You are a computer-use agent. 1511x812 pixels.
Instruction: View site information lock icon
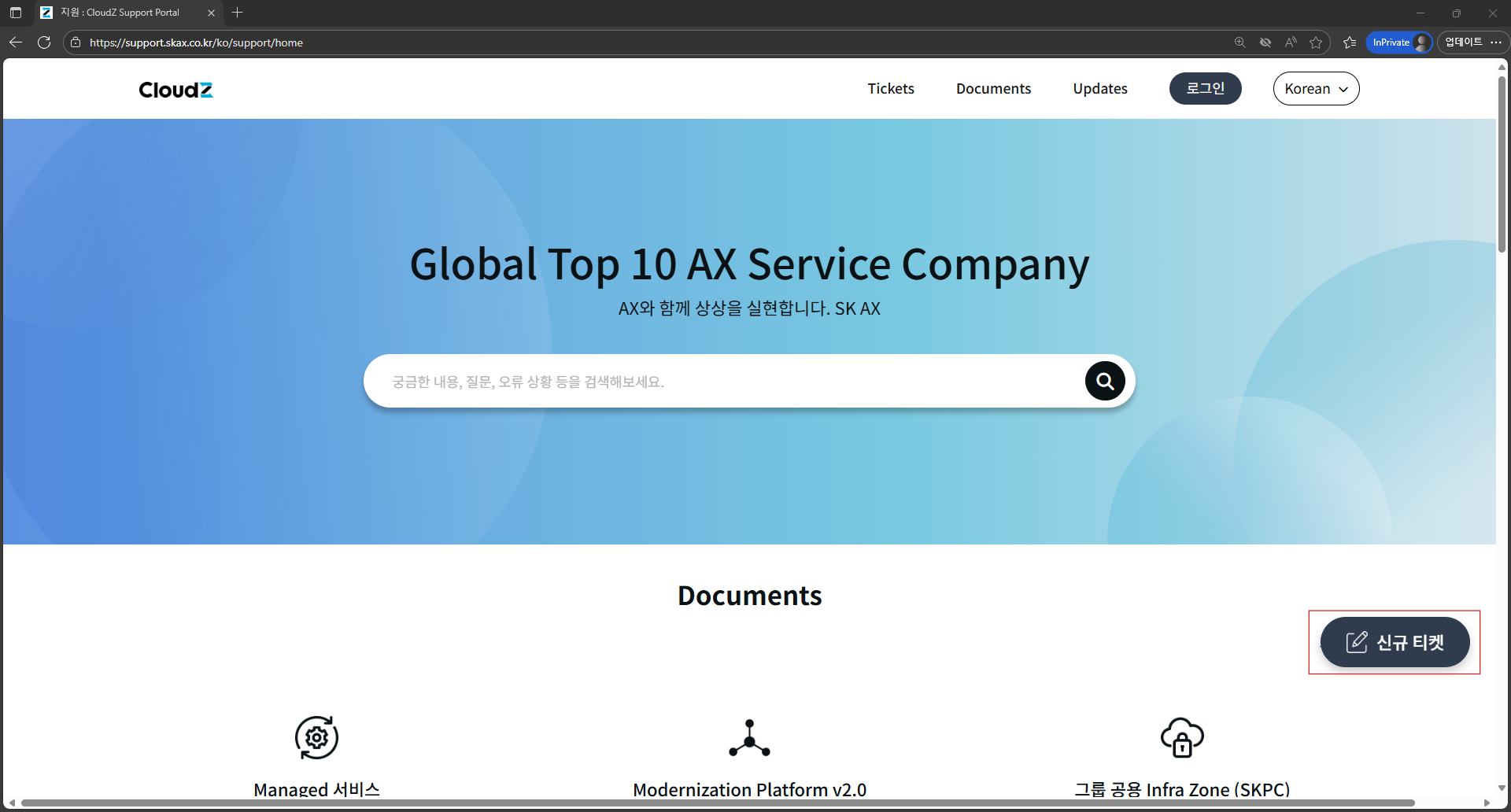click(x=76, y=42)
